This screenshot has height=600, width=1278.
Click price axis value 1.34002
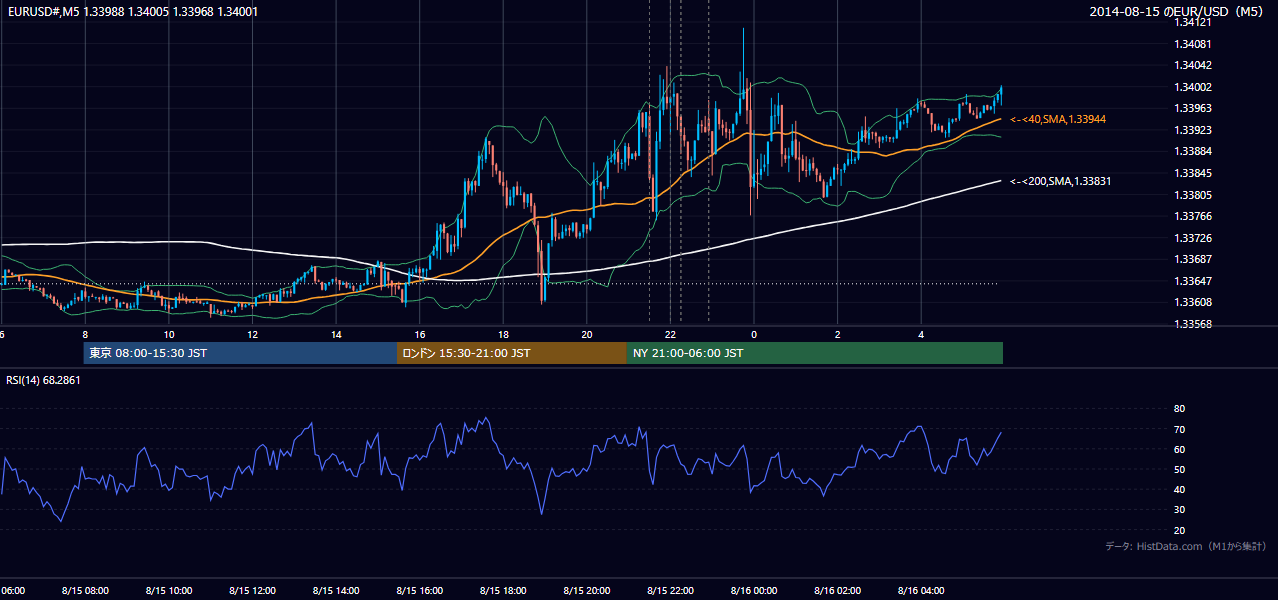pos(1194,87)
